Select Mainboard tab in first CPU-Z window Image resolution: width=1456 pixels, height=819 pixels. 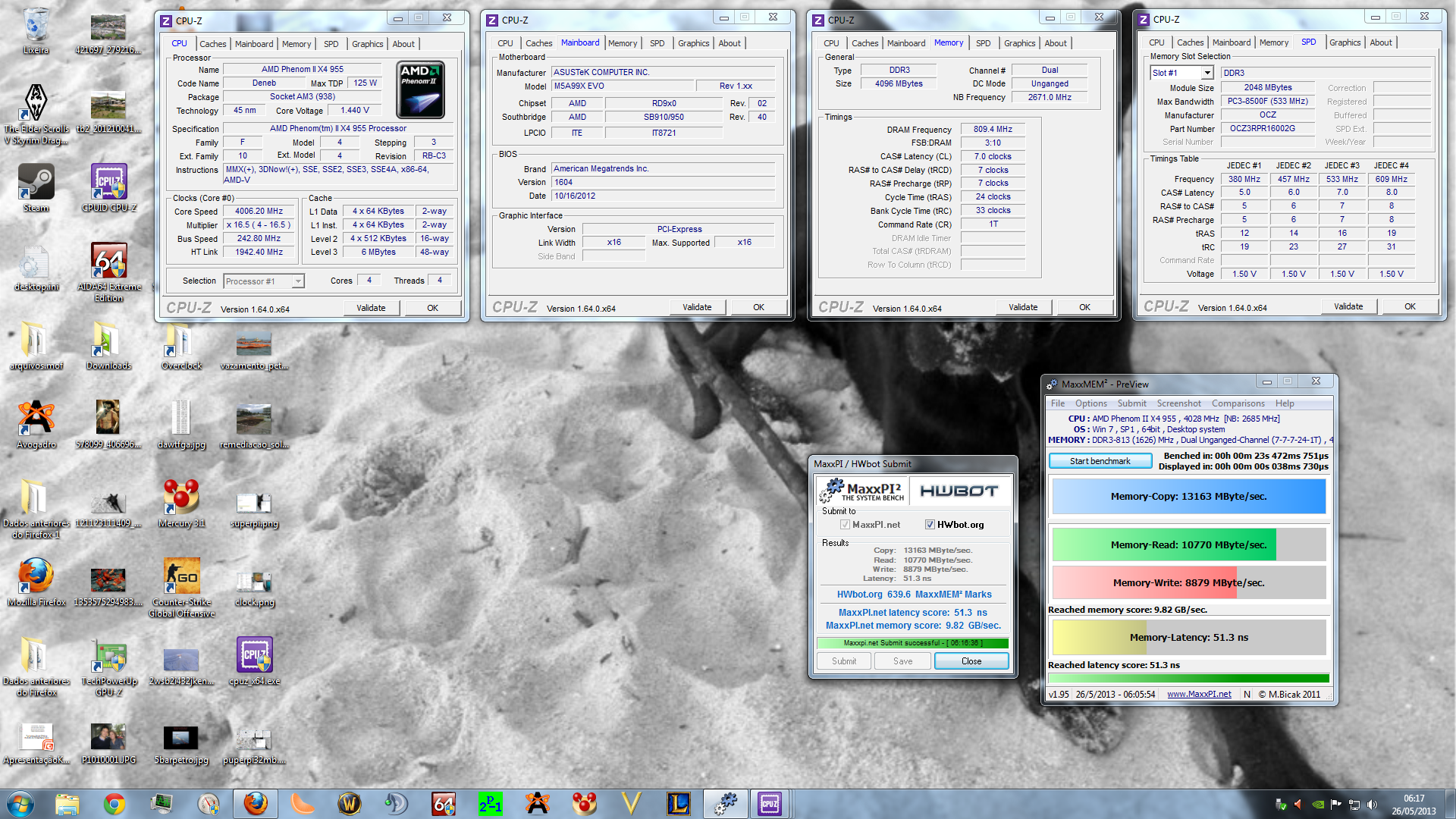pos(253,44)
